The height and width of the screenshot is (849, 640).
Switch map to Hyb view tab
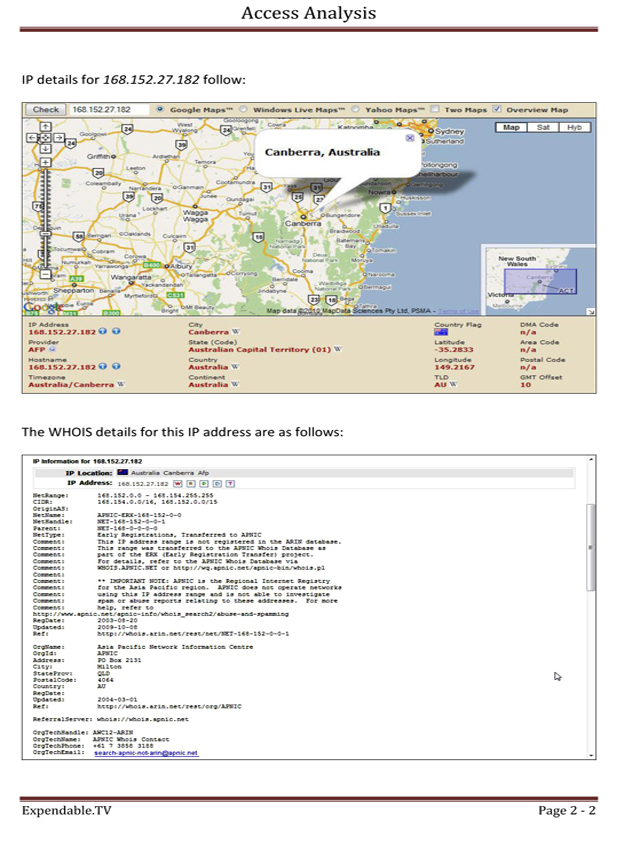click(x=574, y=127)
